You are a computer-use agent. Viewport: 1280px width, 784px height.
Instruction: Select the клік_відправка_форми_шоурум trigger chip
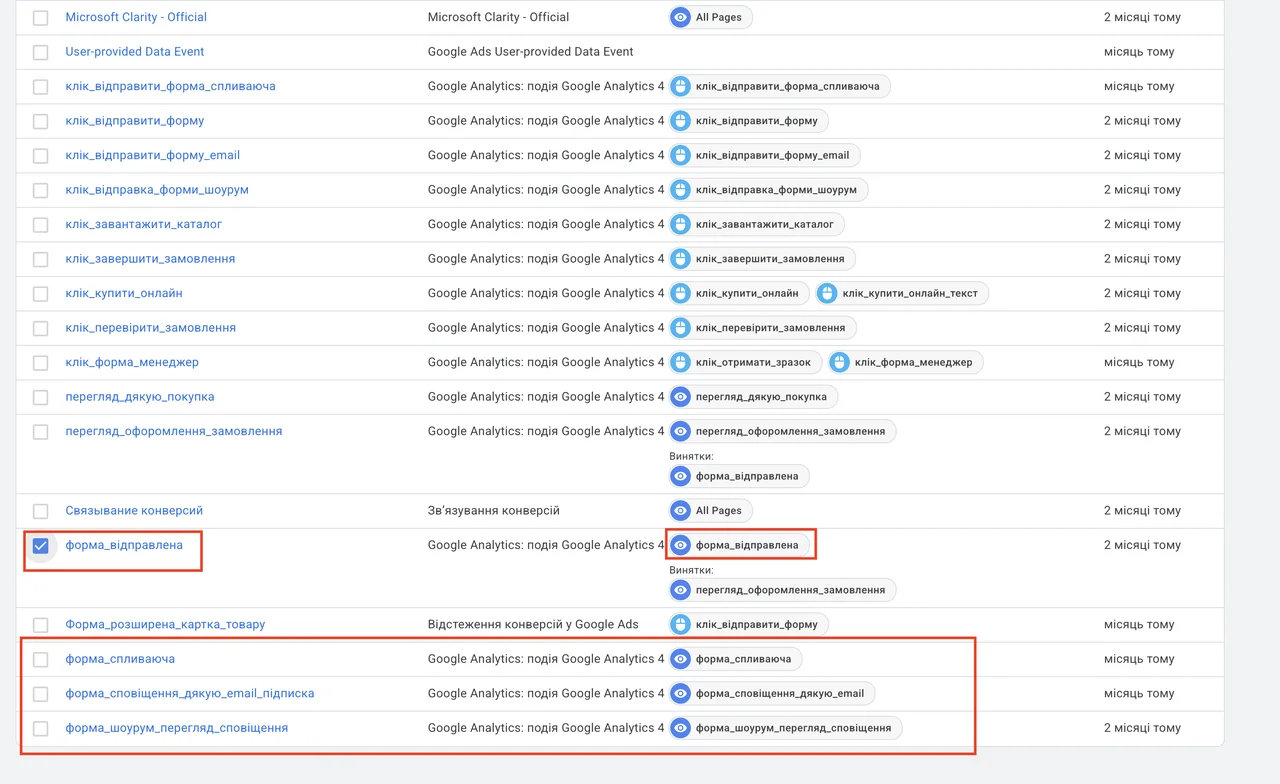point(769,190)
